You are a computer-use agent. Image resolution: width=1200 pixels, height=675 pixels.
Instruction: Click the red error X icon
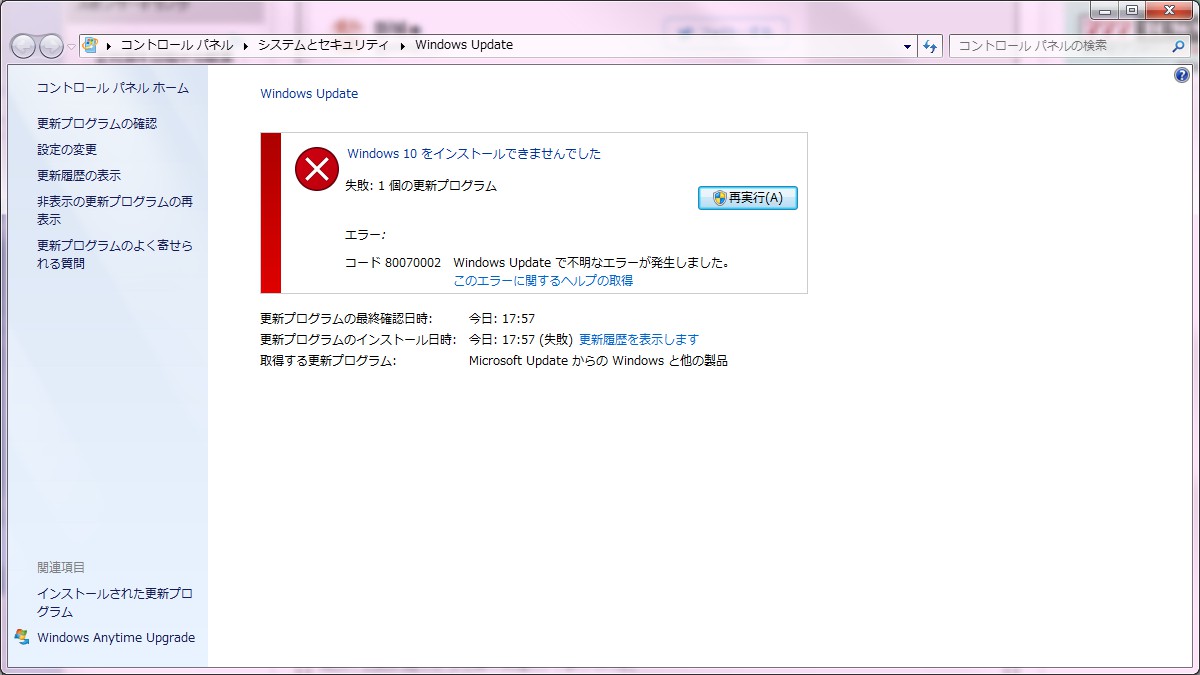point(317,168)
